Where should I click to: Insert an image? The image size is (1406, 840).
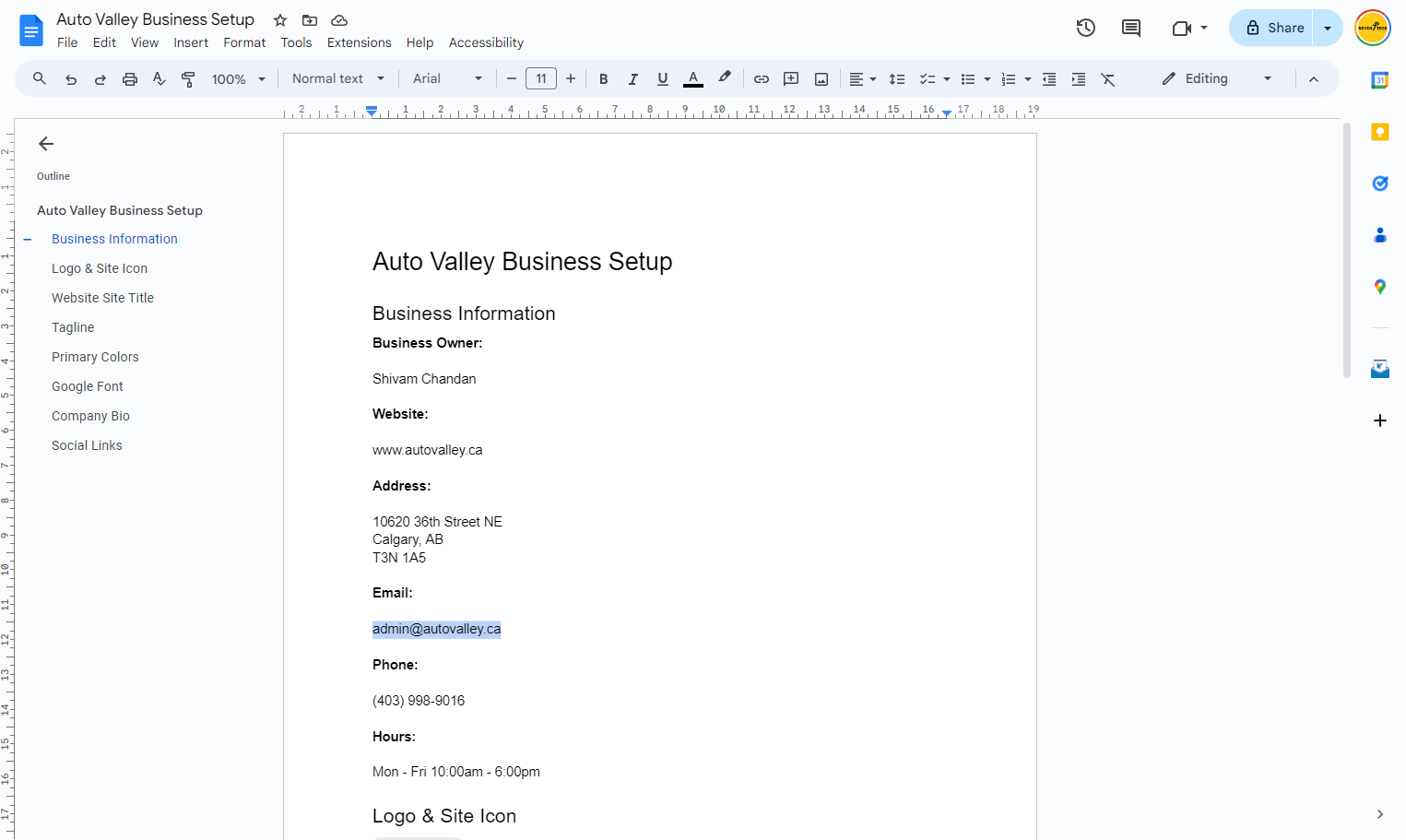point(821,79)
